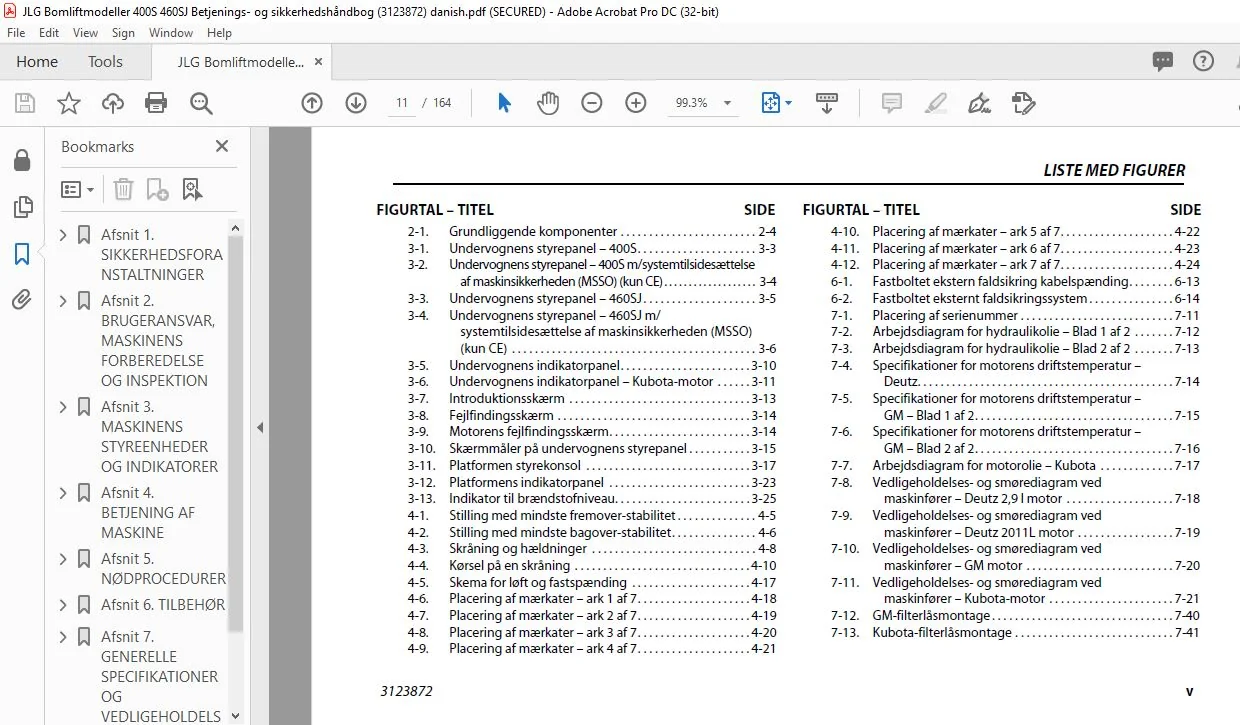Close the Bookmarks panel
Image resolution: width=1240 pixels, height=725 pixels.
(222, 146)
